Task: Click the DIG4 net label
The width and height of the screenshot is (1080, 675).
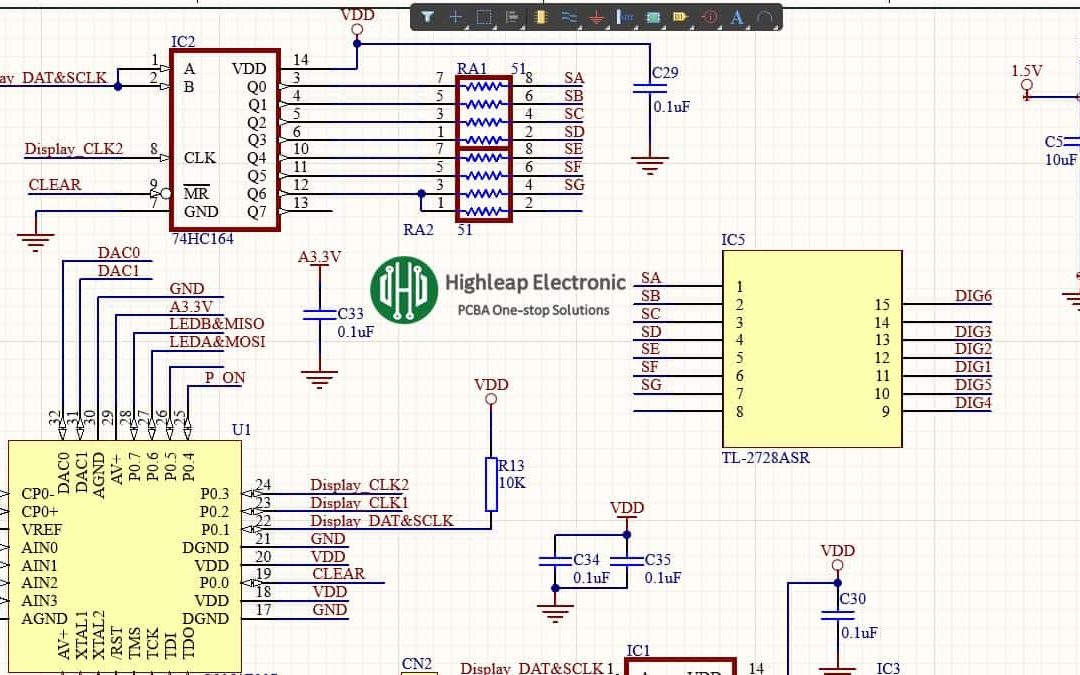Action: 973,403
